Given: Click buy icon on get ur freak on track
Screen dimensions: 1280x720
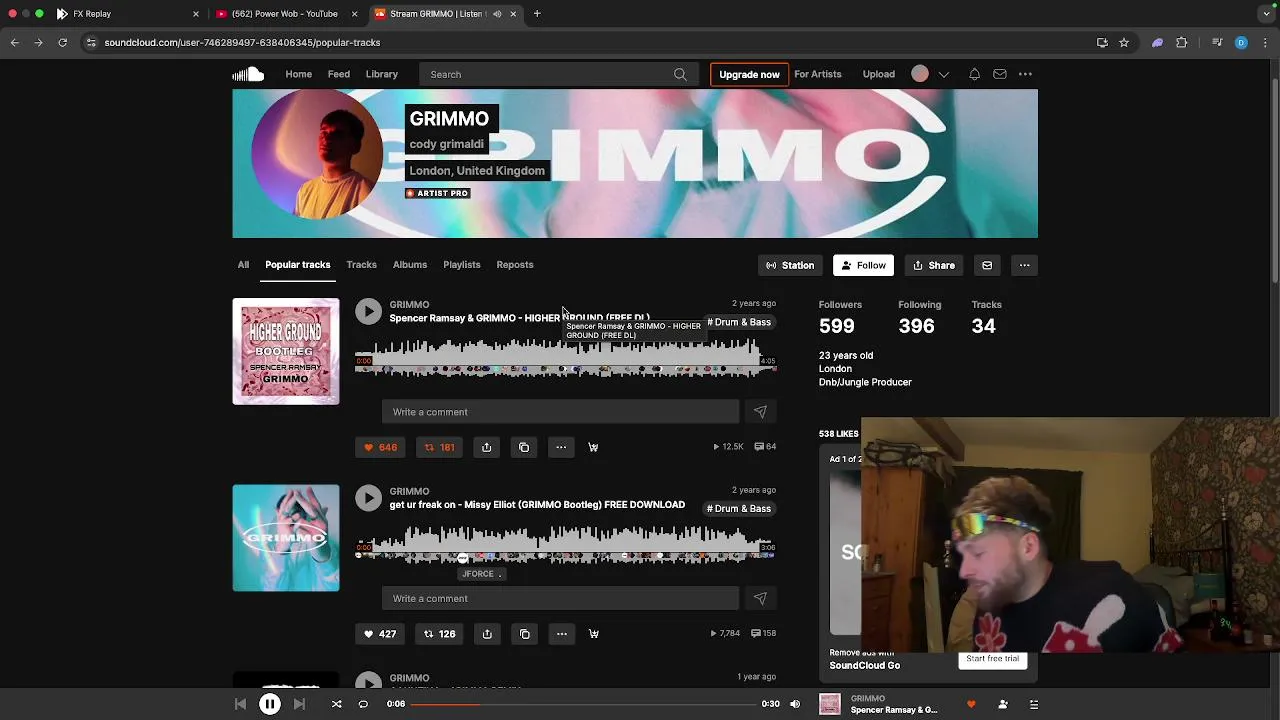Looking at the screenshot, I should [593, 634].
